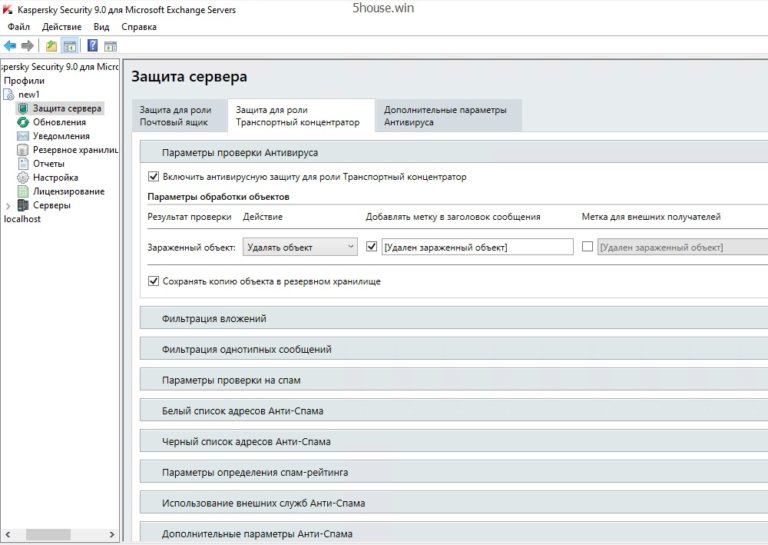This screenshot has width=768, height=545.
Task: Select Защита сервера in the tree
Action: (x=67, y=108)
